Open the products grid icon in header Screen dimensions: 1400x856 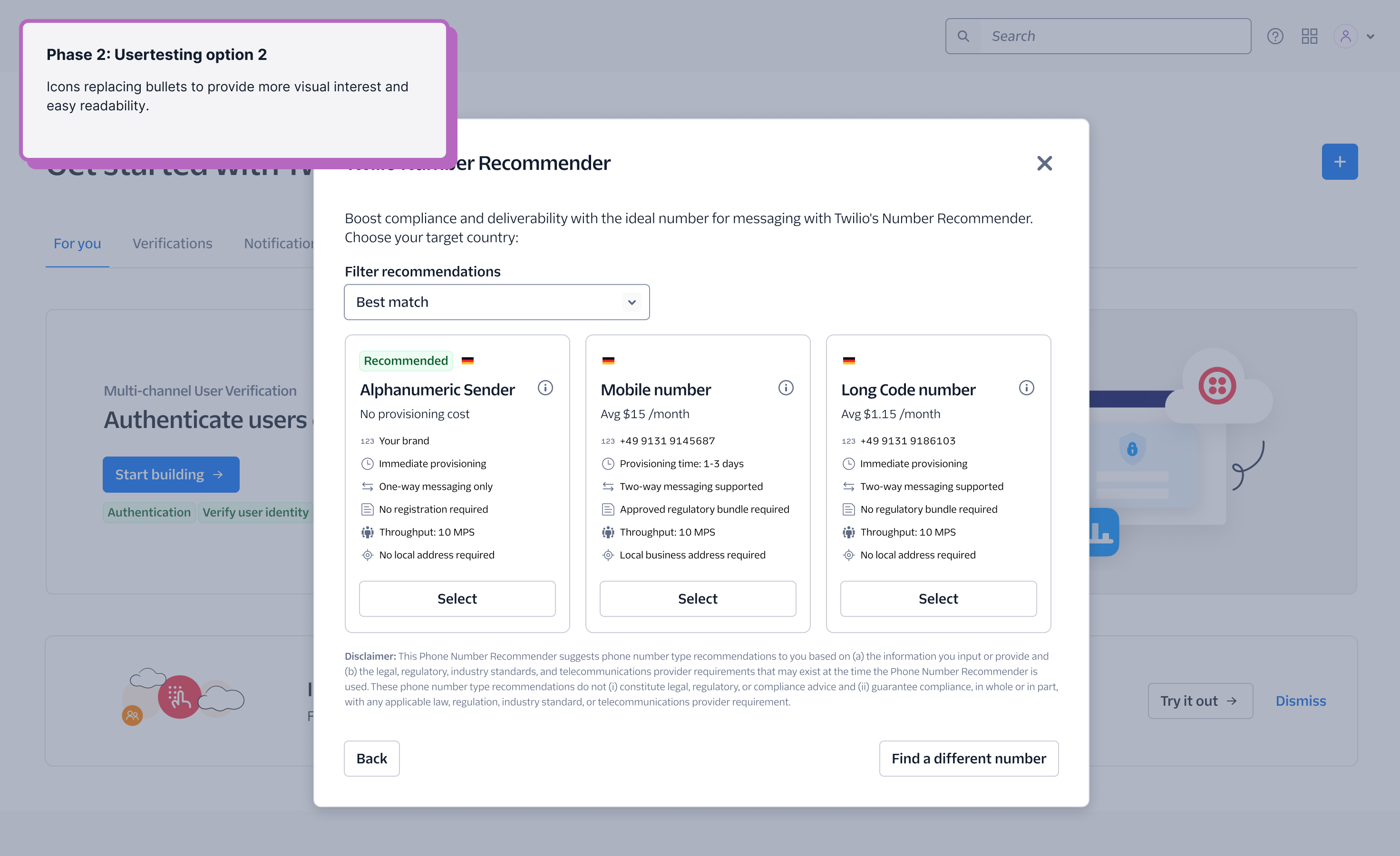[x=1309, y=36]
